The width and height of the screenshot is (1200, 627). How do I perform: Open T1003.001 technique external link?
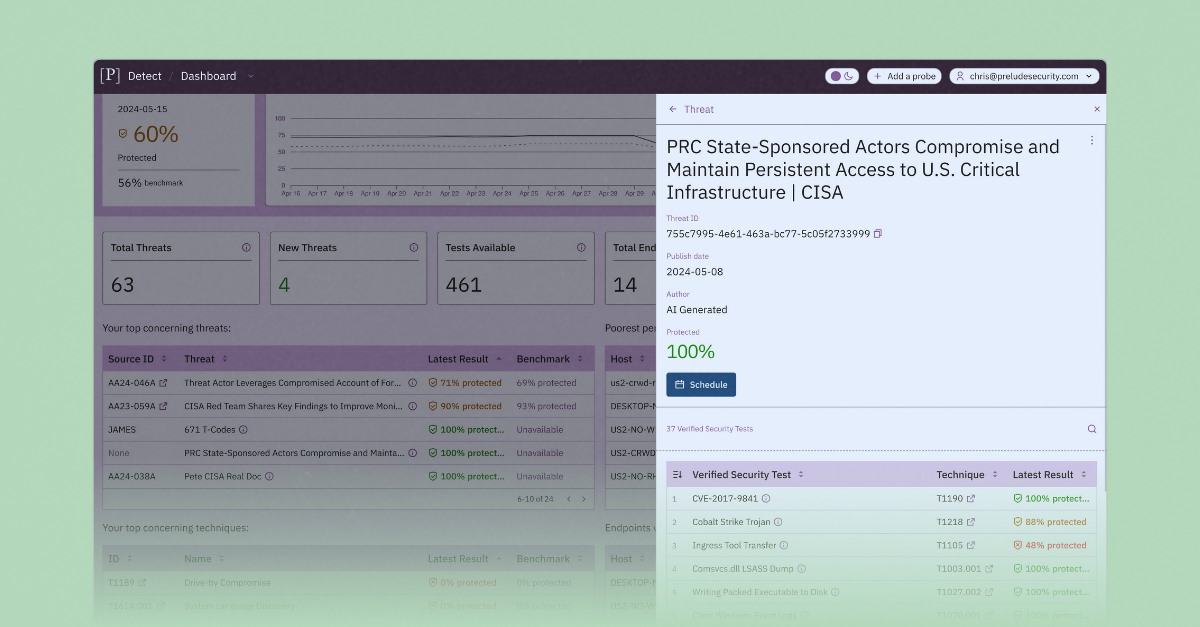[x=988, y=569]
